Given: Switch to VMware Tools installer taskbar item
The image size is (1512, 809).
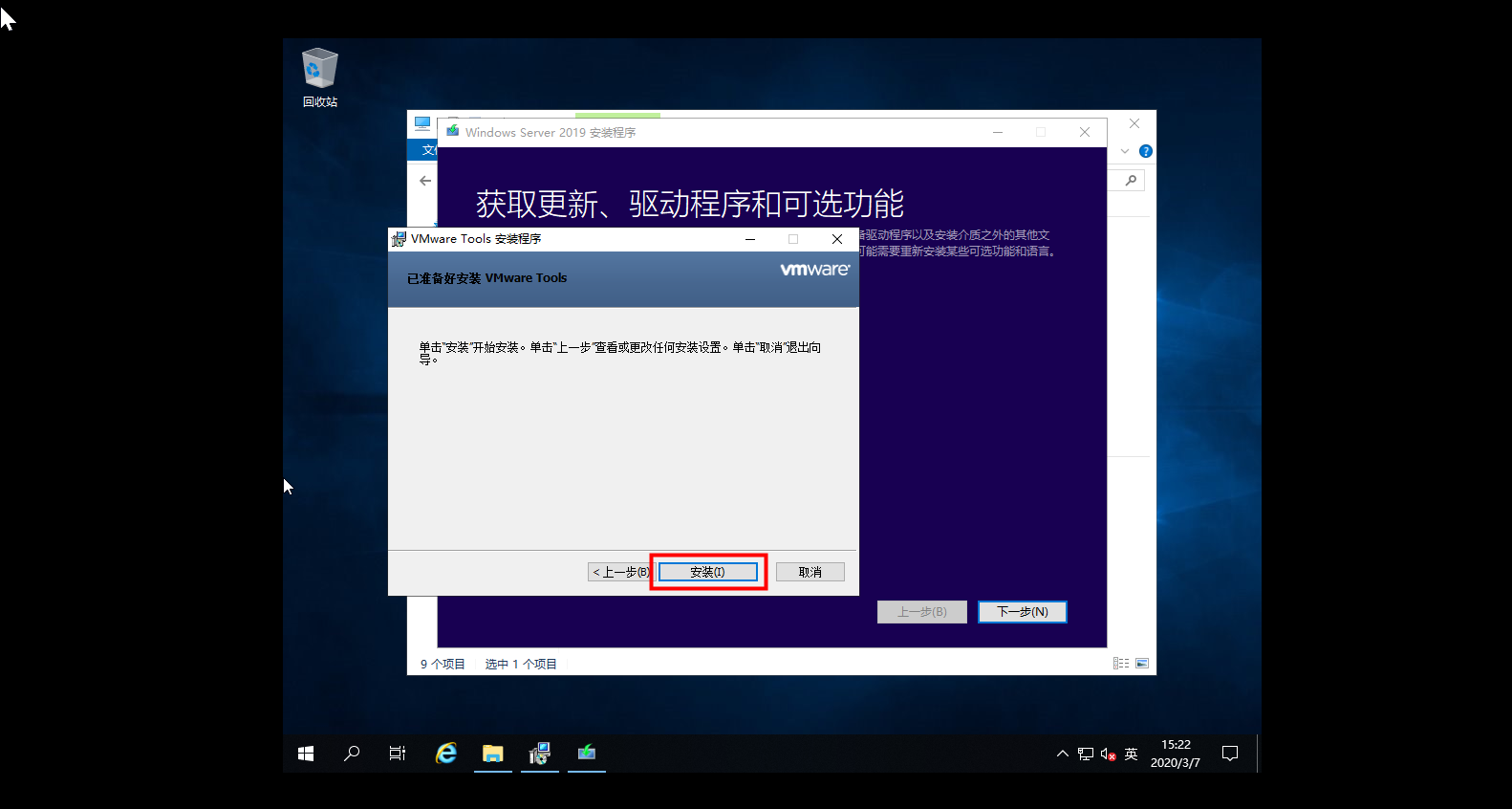Looking at the screenshot, I should tap(540, 754).
